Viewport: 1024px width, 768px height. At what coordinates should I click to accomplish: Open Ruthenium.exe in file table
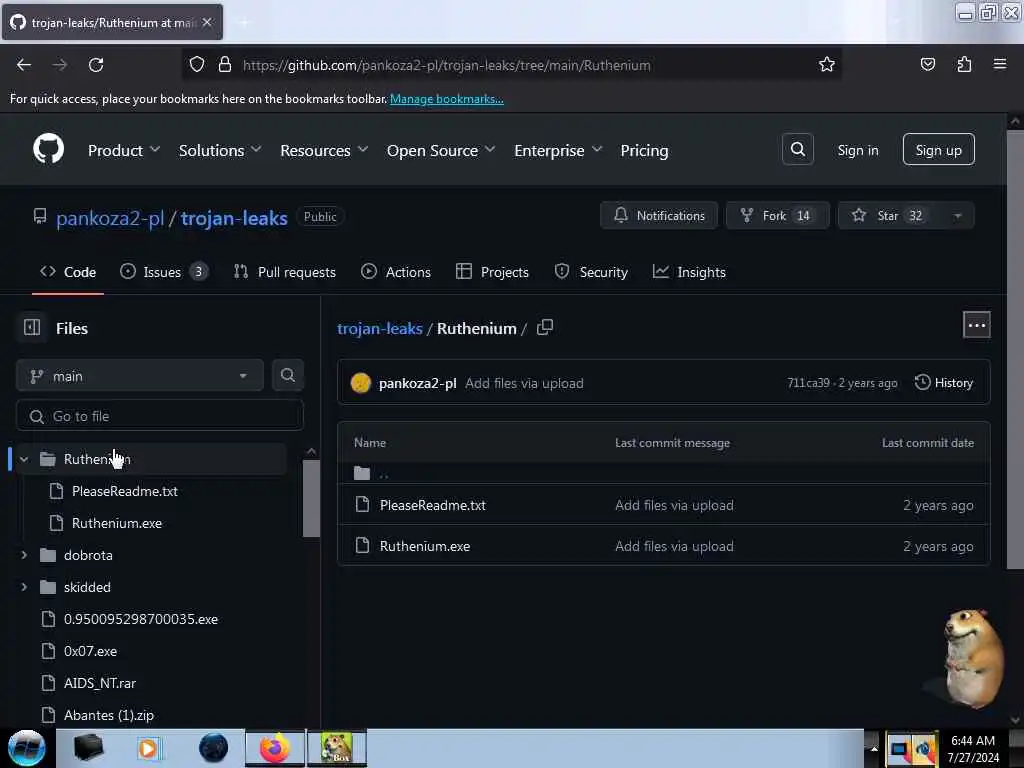tap(424, 546)
